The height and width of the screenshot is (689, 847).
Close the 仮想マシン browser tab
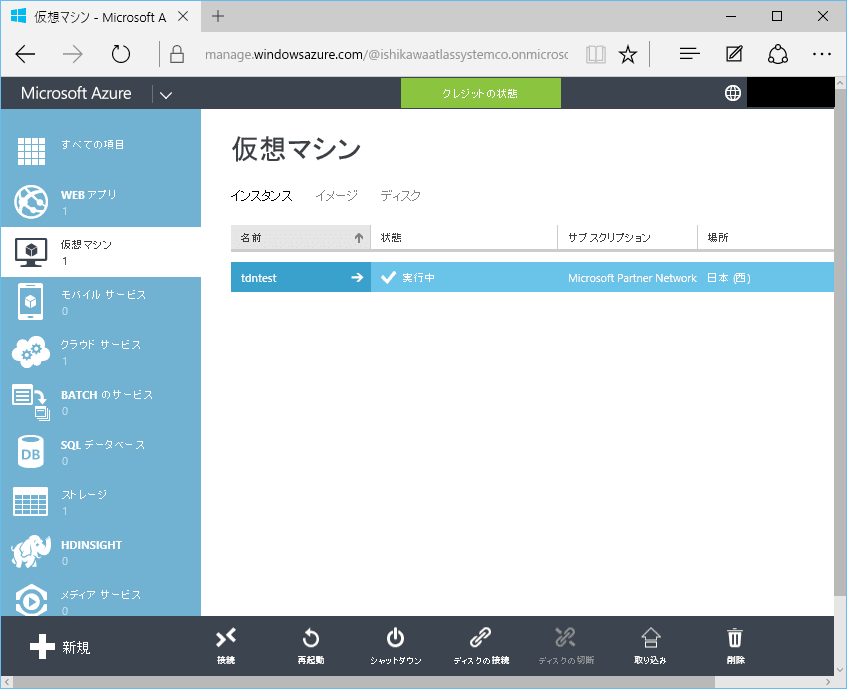click(x=183, y=16)
